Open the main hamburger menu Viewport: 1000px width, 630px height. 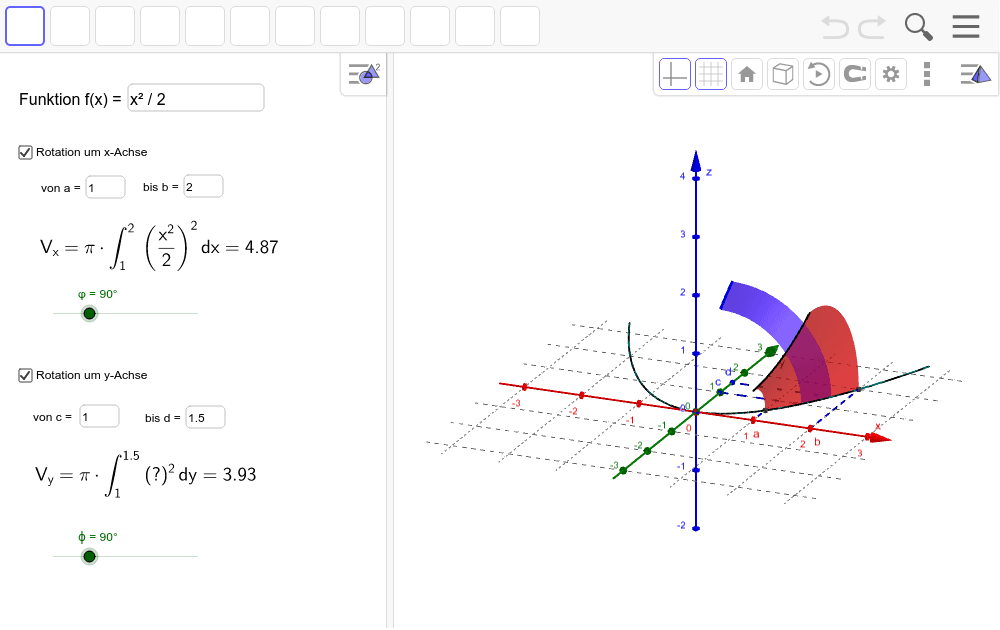click(966, 26)
